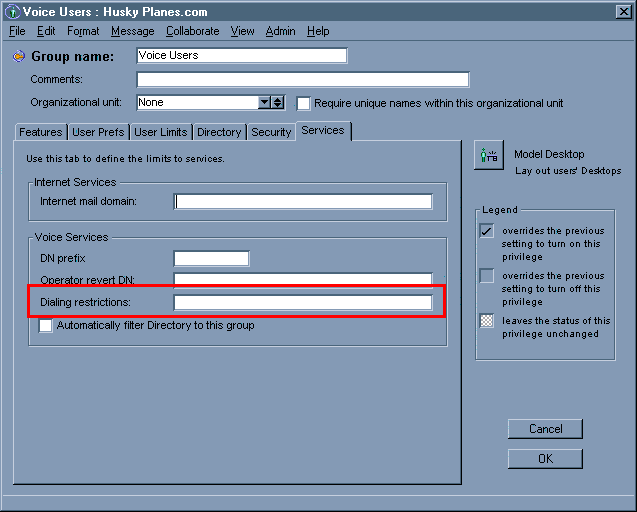The height and width of the screenshot is (512, 637).
Task: Toggle Automatically filter Directory to this group
Action: (46, 325)
